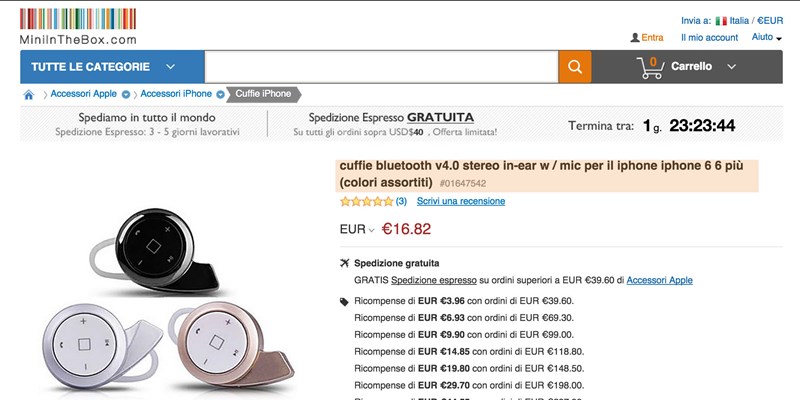Click the five-star rating icons
Screen dimensions: 800x400
tap(367, 201)
